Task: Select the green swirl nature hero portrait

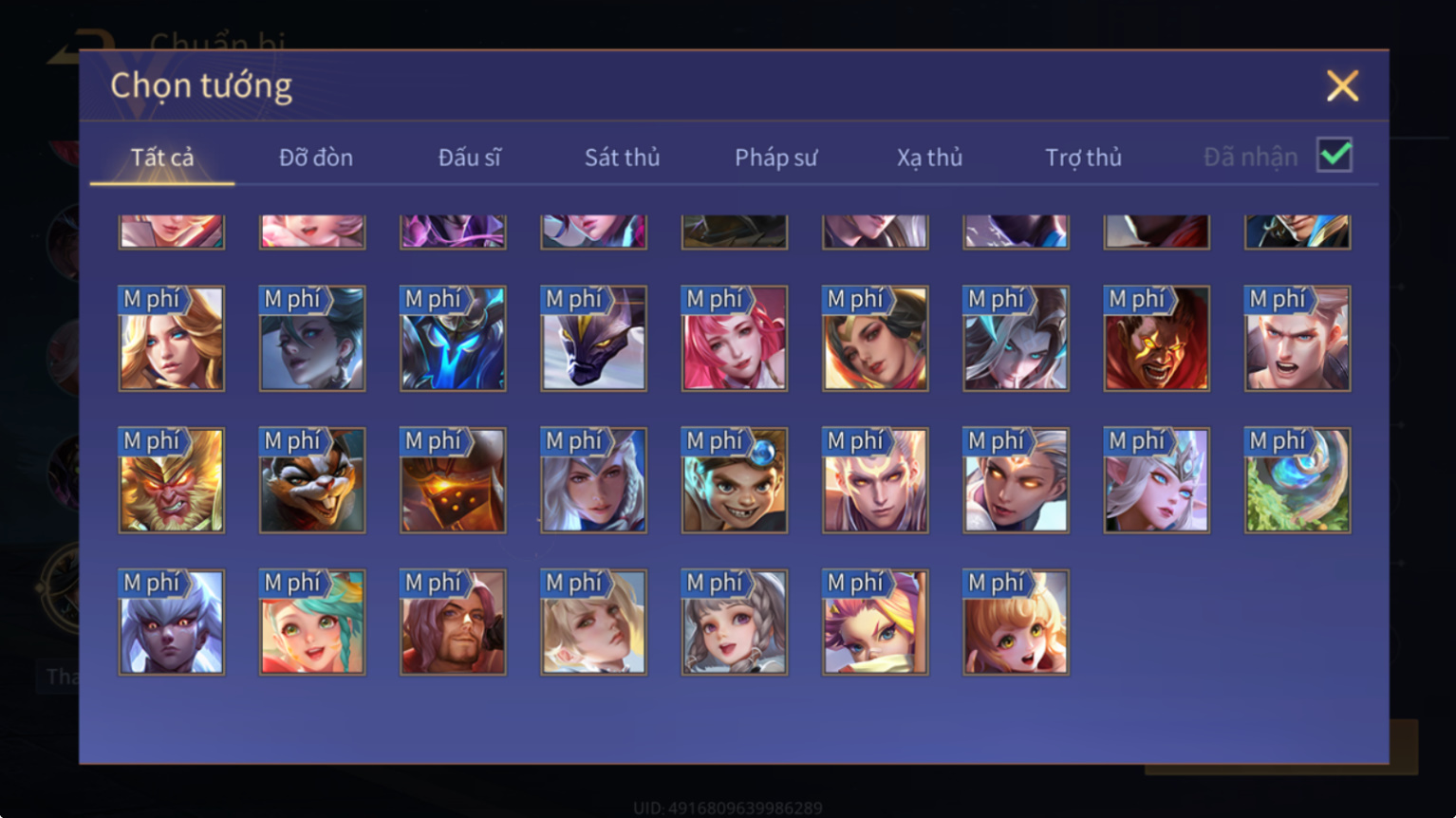Action: (x=1297, y=480)
